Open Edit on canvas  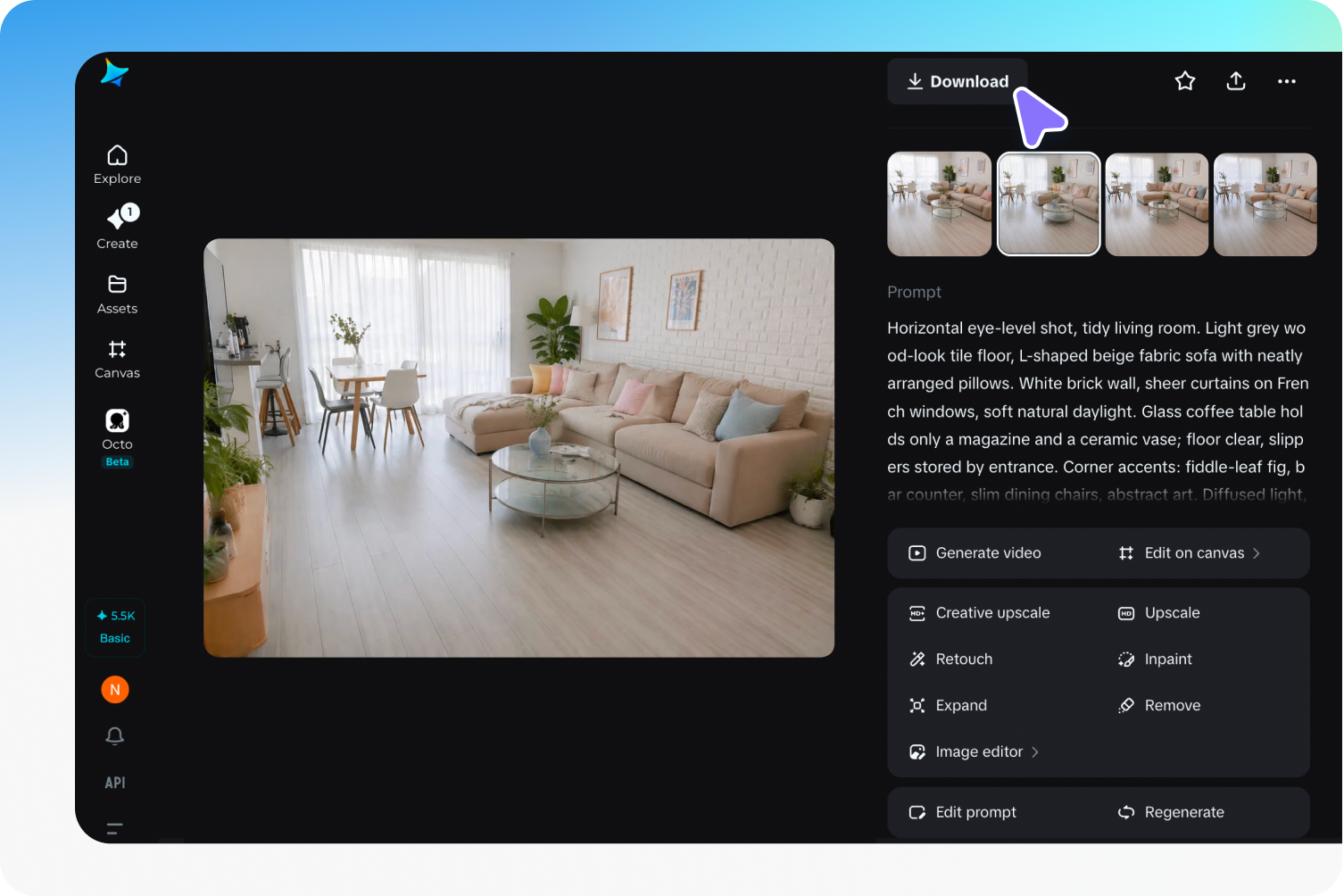tap(1189, 553)
